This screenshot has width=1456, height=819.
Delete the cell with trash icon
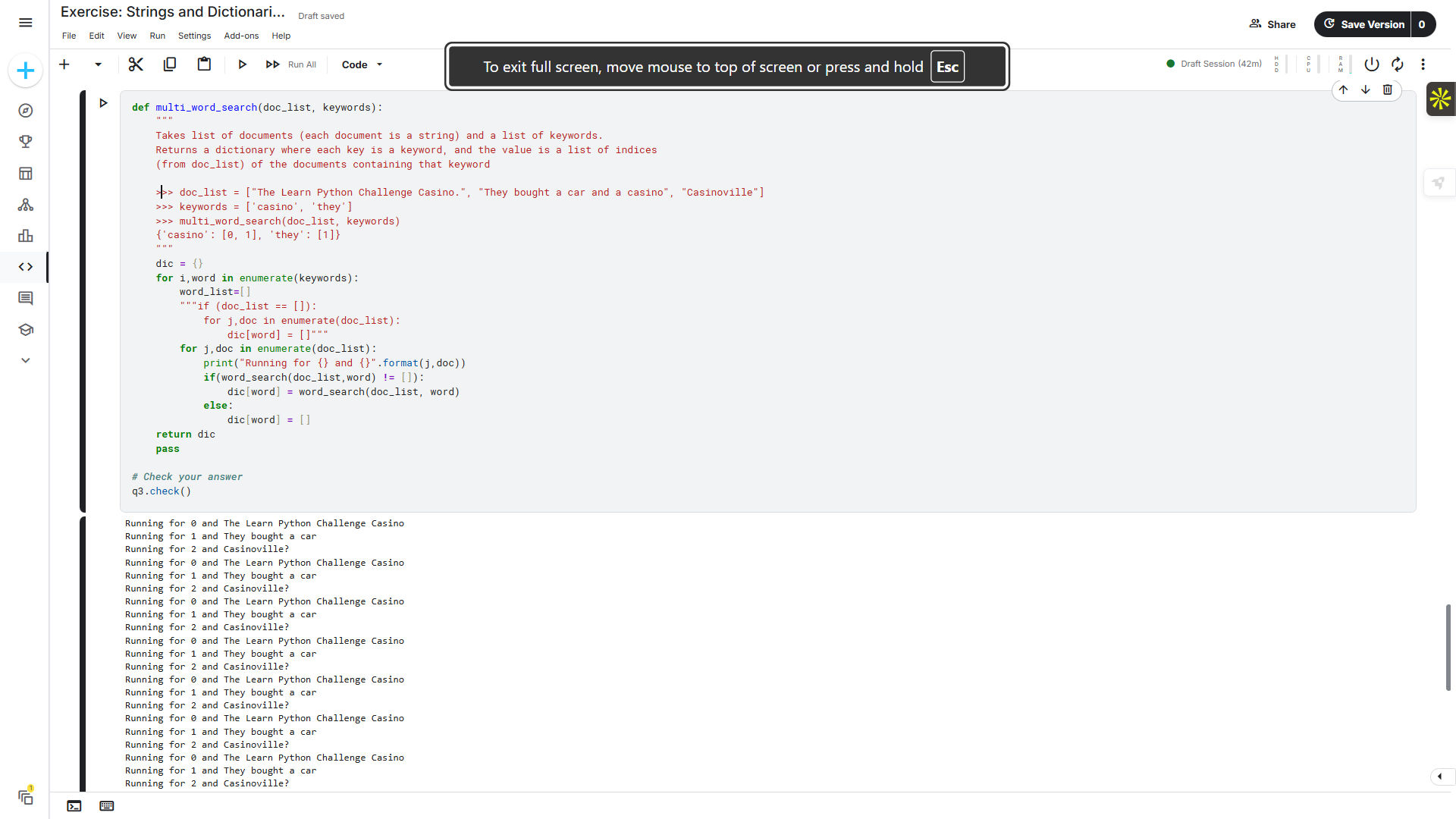pyautogui.click(x=1387, y=89)
